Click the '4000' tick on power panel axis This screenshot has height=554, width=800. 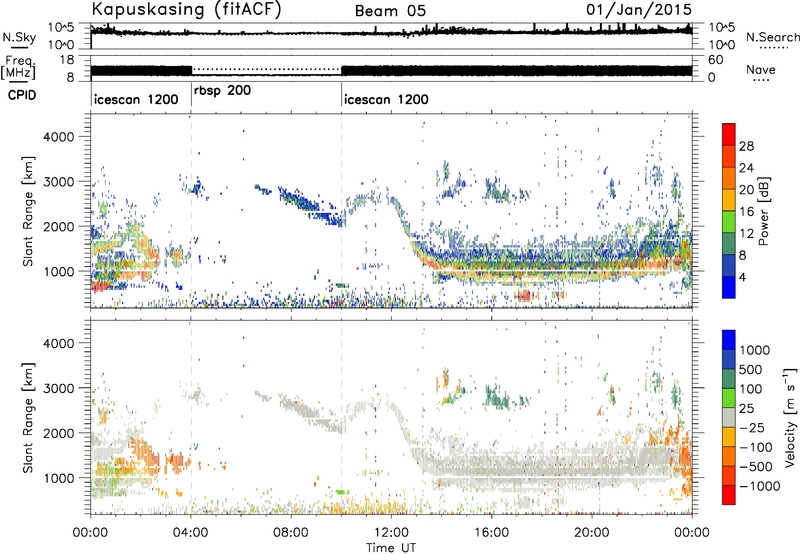pos(58,137)
